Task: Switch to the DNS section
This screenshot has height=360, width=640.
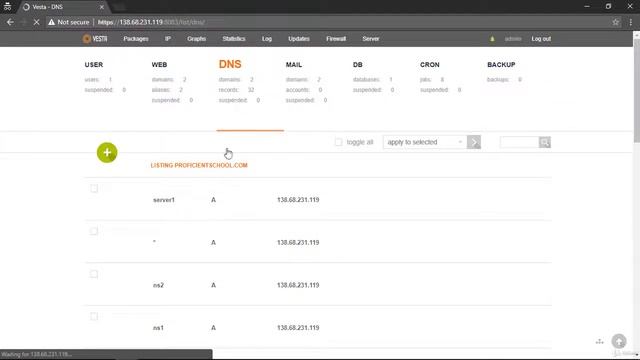Action: pos(230,64)
